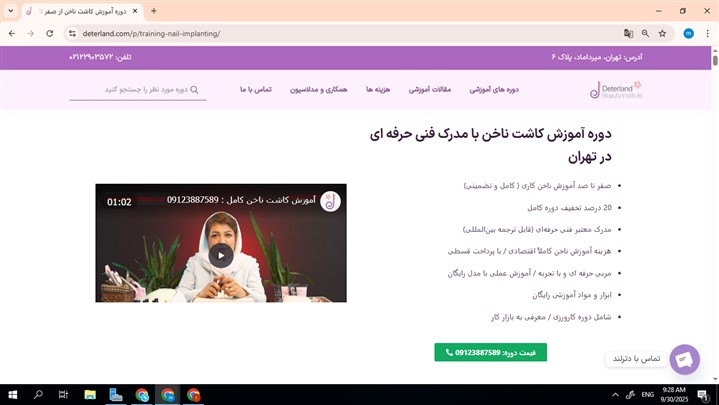Open the Windows Start menu

13,395
